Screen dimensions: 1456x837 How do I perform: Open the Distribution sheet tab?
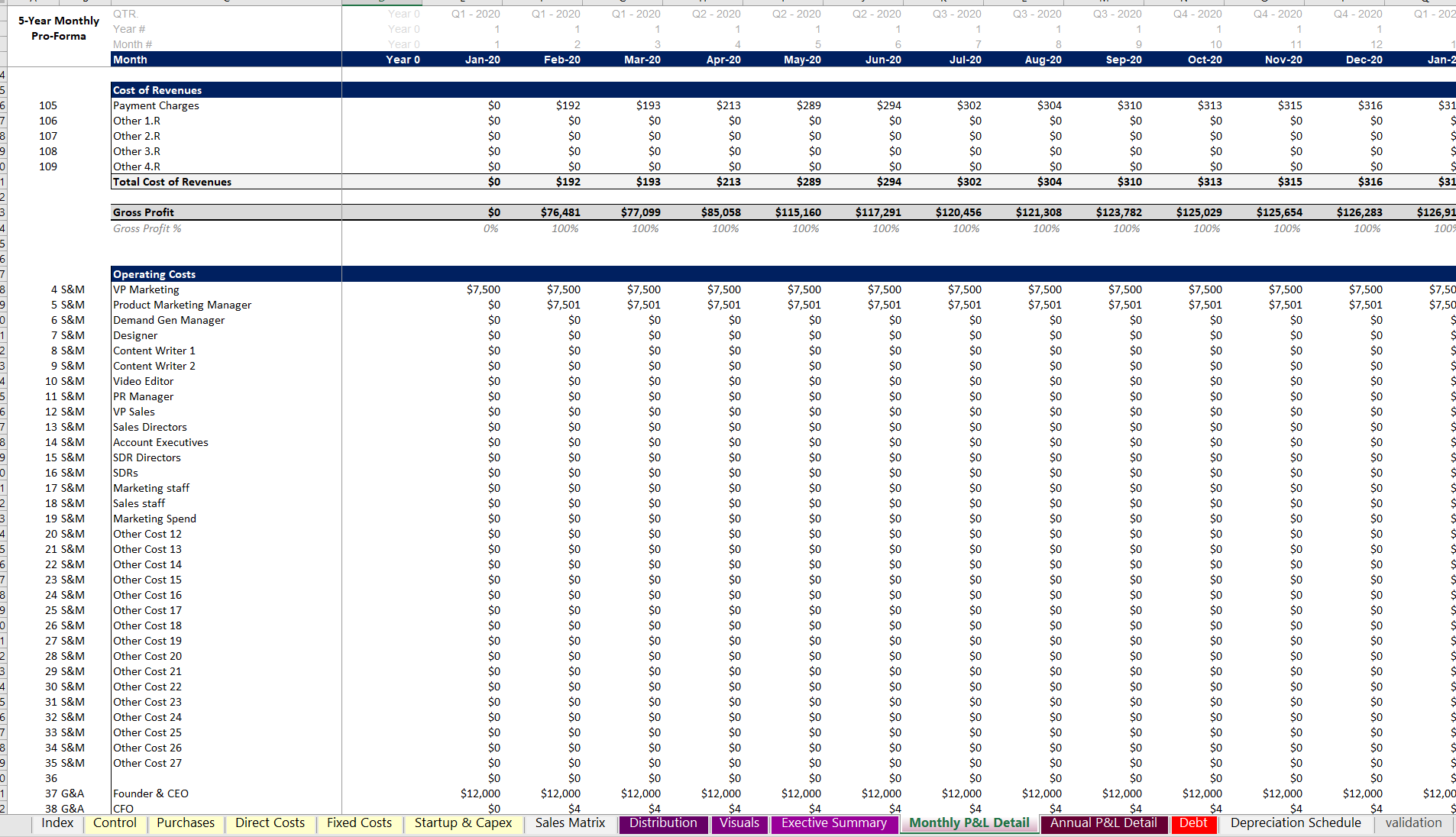pyautogui.click(x=663, y=823)
